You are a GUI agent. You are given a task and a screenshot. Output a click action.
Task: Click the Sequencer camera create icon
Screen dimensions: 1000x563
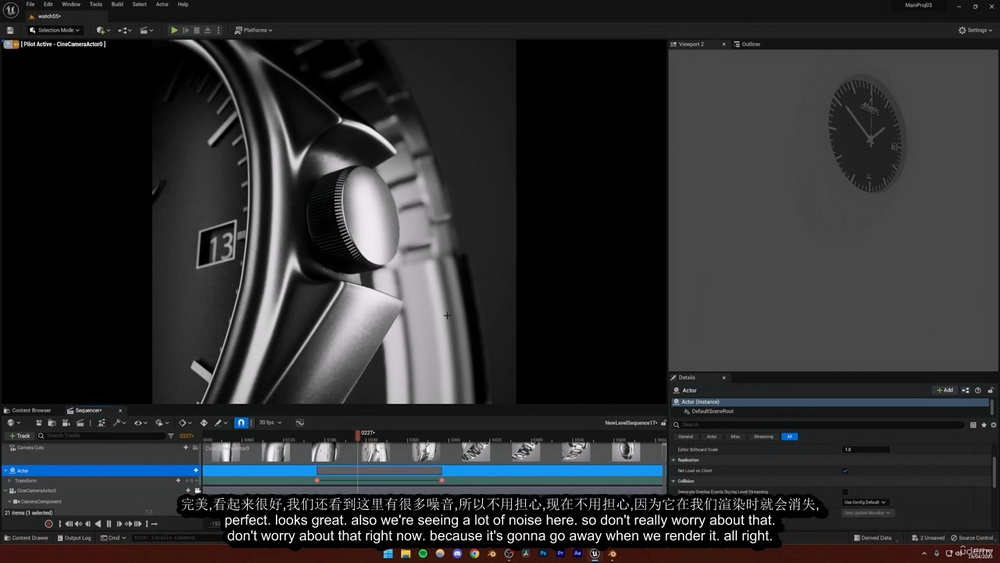click(x=66, y=423)
